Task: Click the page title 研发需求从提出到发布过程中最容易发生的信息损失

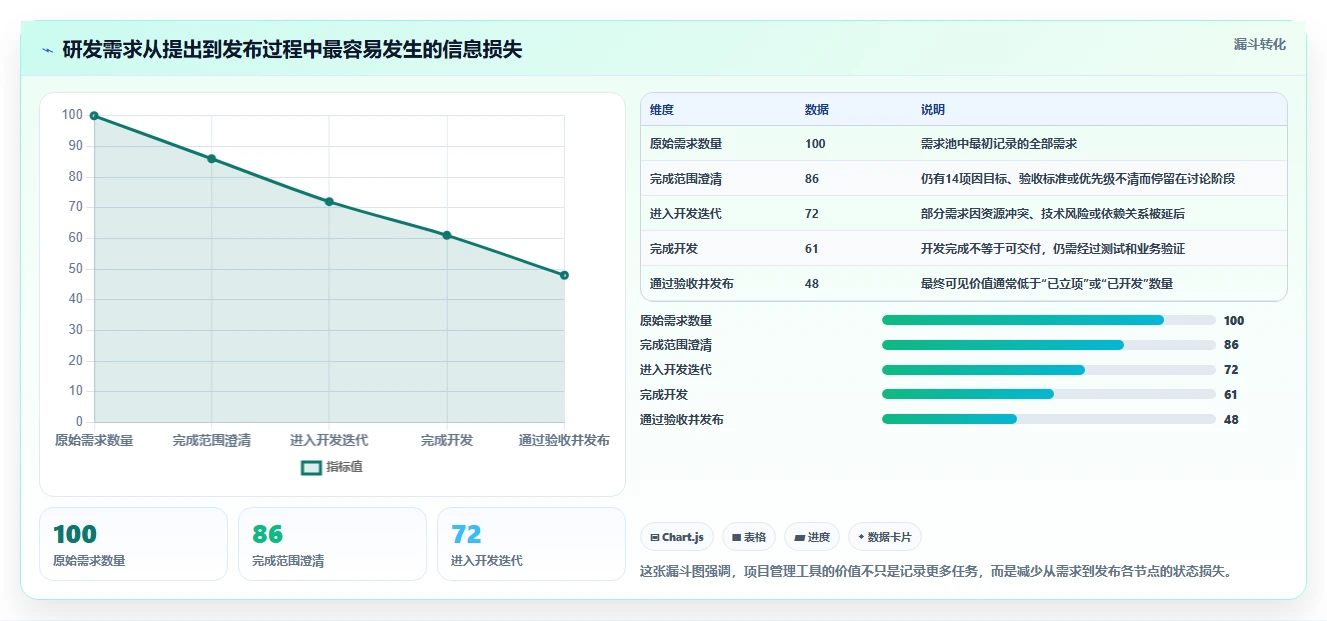Action: 292,50
